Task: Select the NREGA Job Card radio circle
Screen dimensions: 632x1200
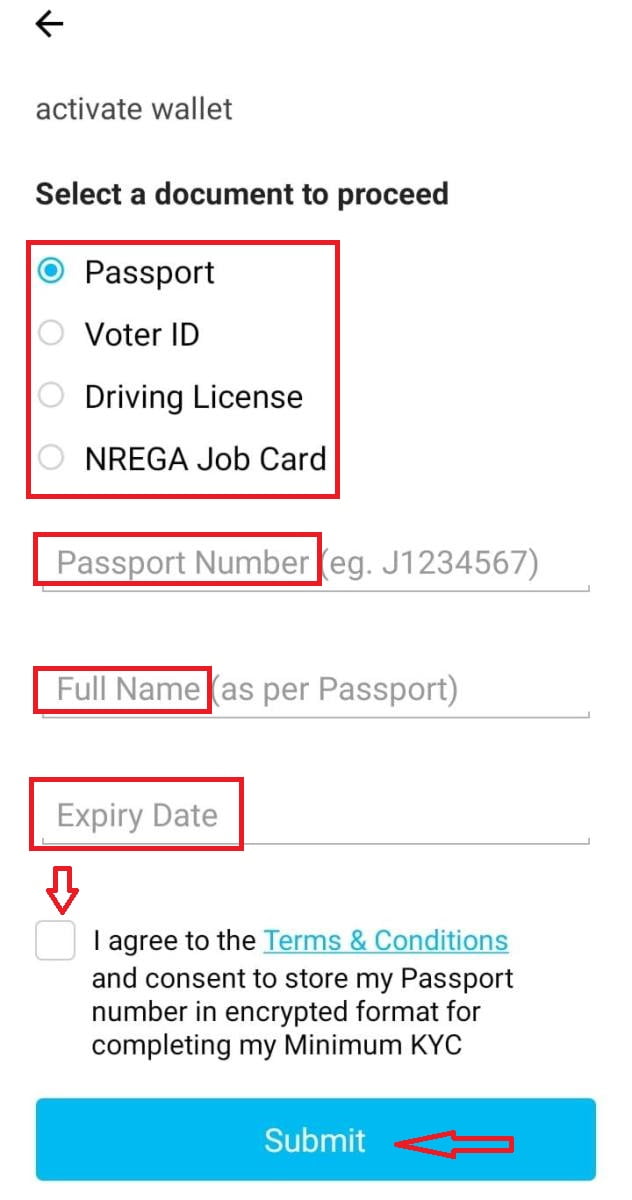Action: [51, 458]
